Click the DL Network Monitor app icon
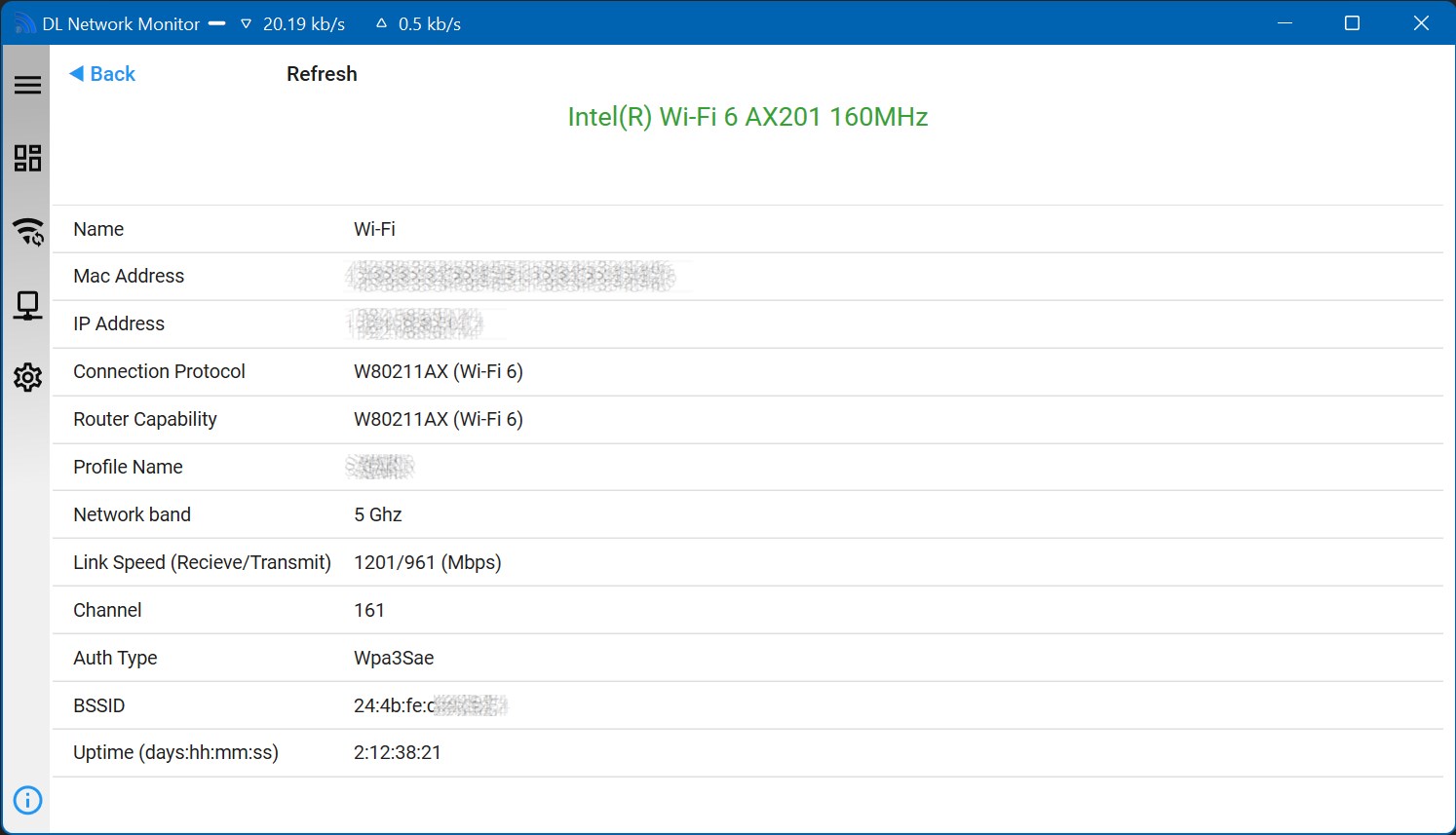Screen dimensions: 1456x835 click(x=24, y=23)
